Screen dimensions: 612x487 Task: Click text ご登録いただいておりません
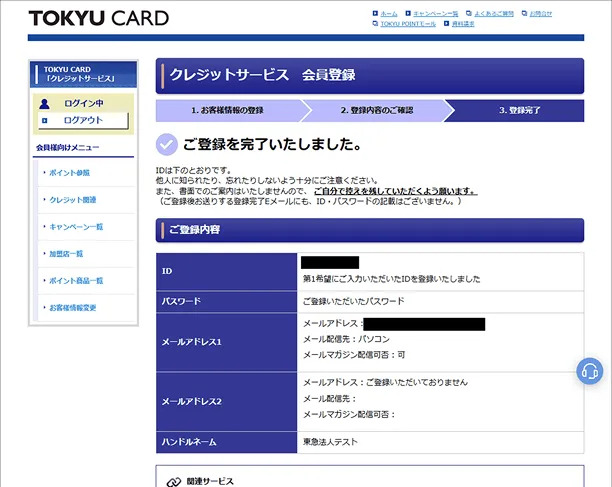click(x=416, y=382)
